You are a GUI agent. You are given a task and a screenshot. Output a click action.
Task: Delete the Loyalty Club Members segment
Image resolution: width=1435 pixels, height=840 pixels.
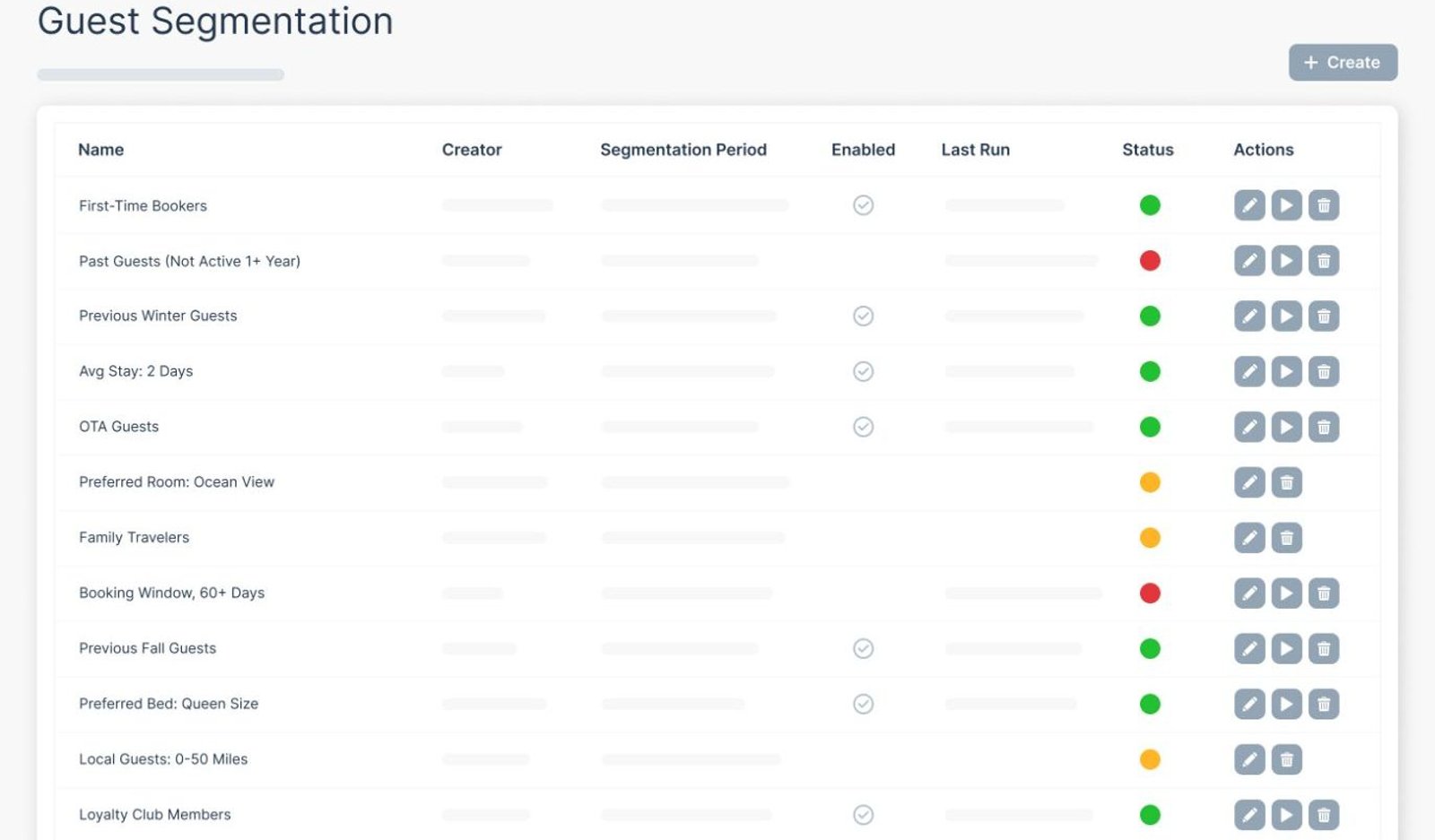(1324, 815)
